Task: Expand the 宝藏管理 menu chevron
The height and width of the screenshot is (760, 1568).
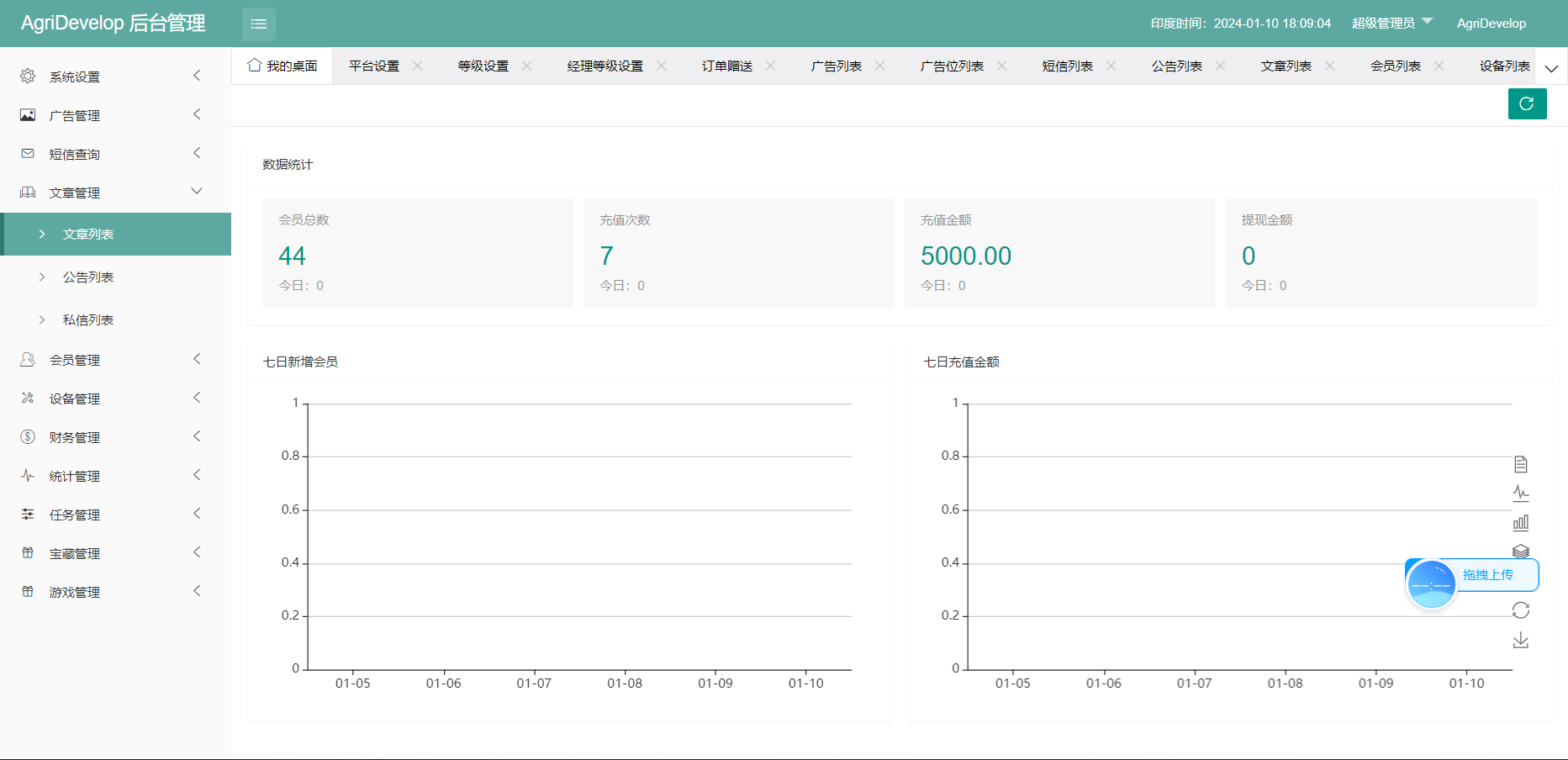Action: (x=197, y=552)
